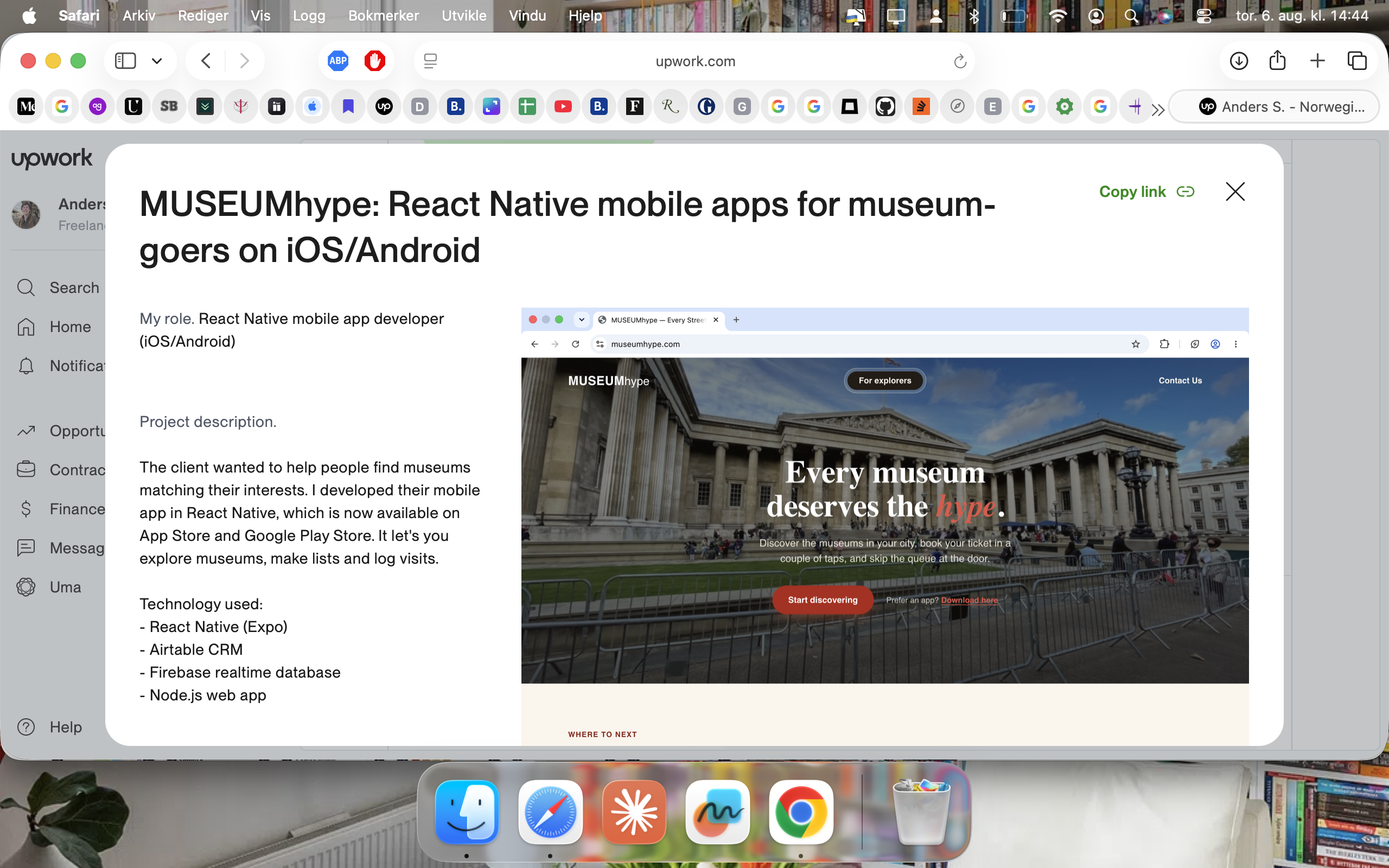This screenshot has width=1389, height=868.
Task: Open a new tab
Action: coord(1318,61)
